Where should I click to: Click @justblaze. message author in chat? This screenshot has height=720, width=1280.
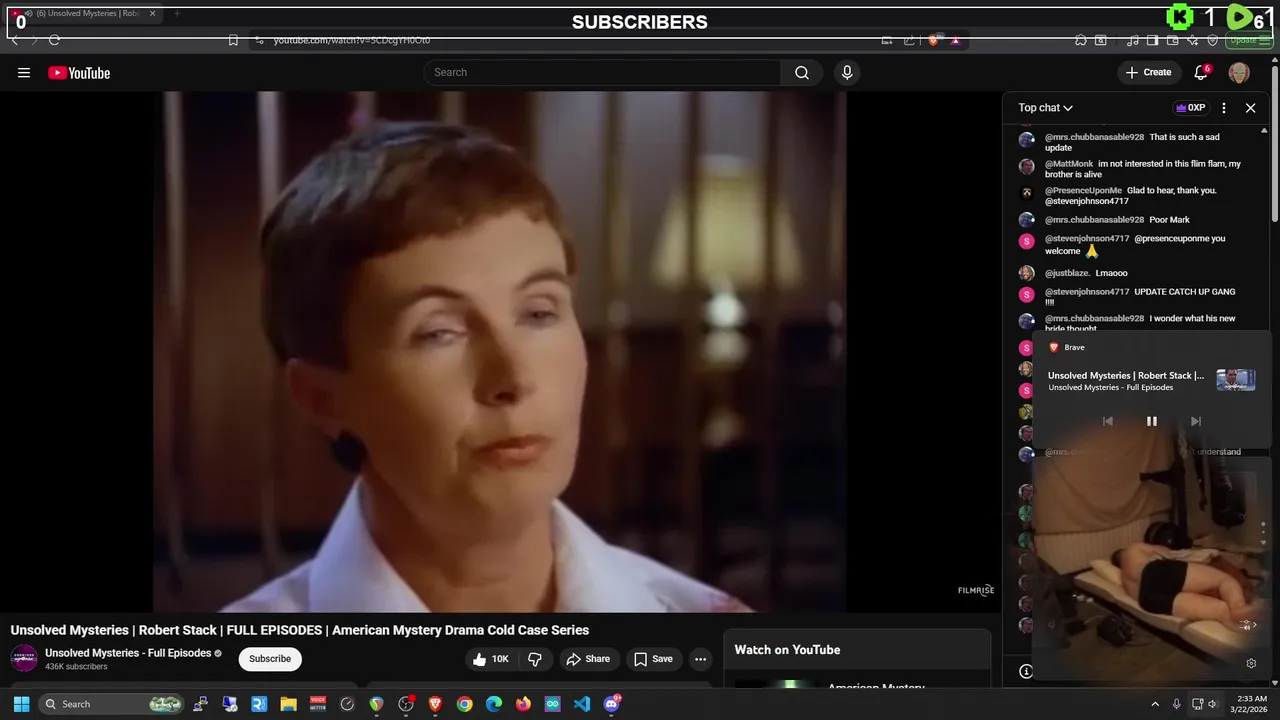(1067, 273)
